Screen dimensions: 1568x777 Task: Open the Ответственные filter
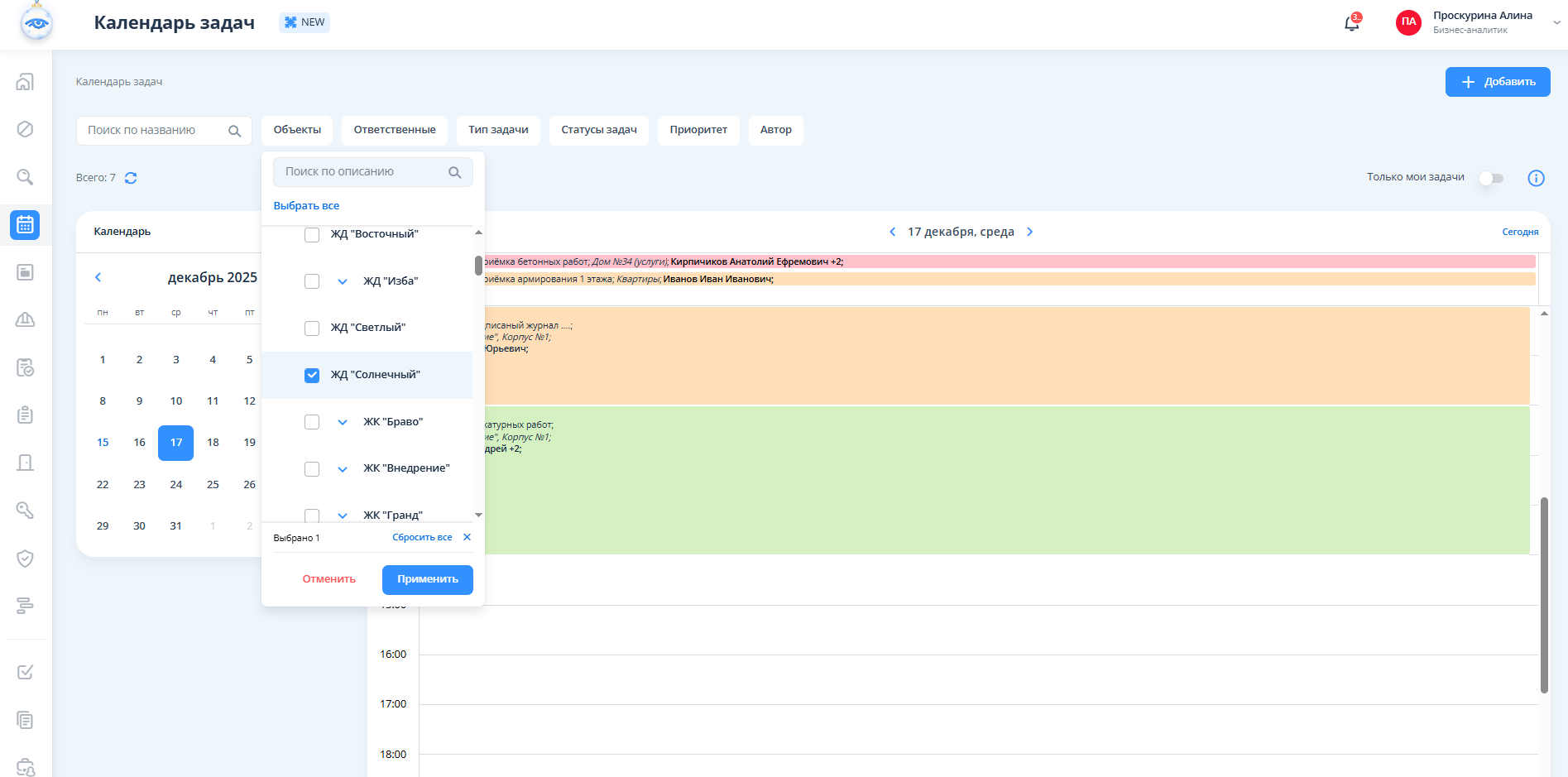394,130
